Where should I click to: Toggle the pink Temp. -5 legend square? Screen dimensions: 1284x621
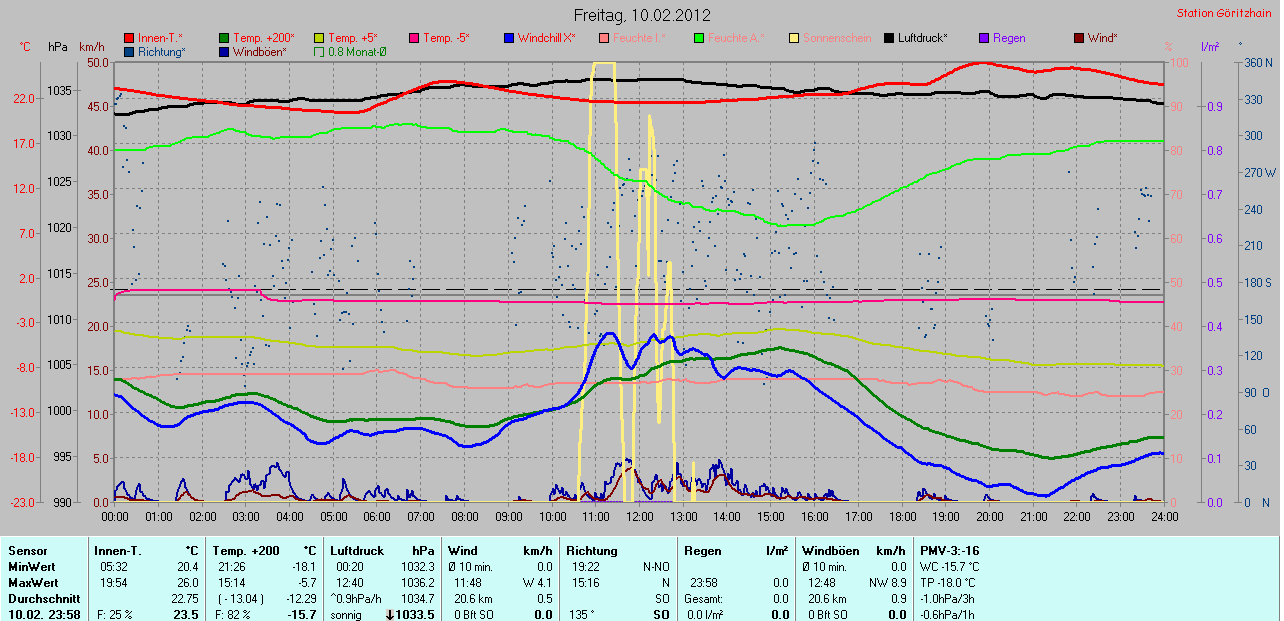click(414, 38)
